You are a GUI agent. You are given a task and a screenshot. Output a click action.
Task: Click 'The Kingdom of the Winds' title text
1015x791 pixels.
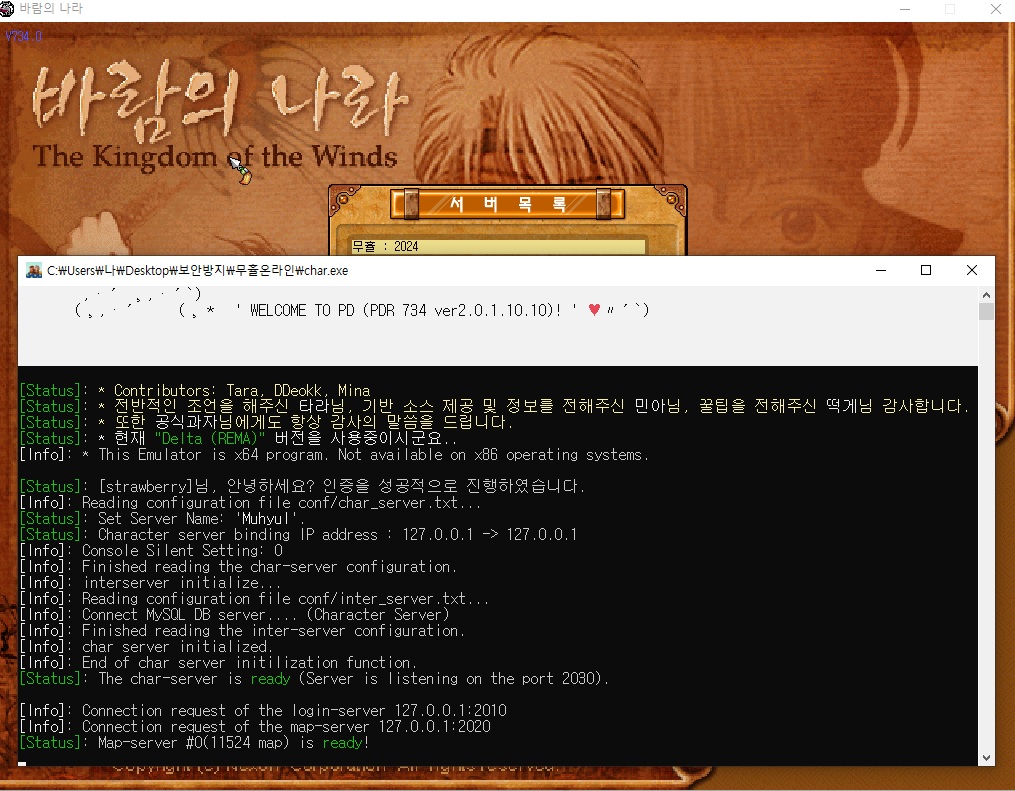coord(215,157)
